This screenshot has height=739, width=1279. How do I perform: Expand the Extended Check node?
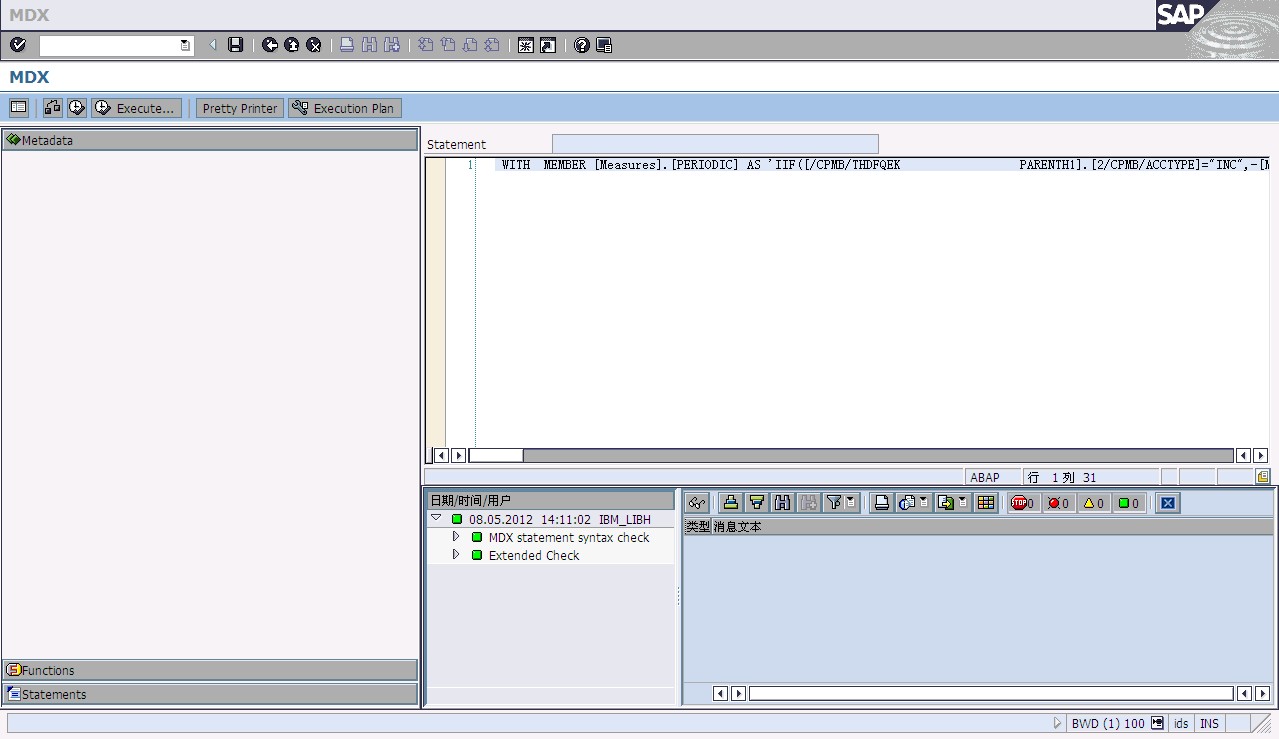pos(456,555)
